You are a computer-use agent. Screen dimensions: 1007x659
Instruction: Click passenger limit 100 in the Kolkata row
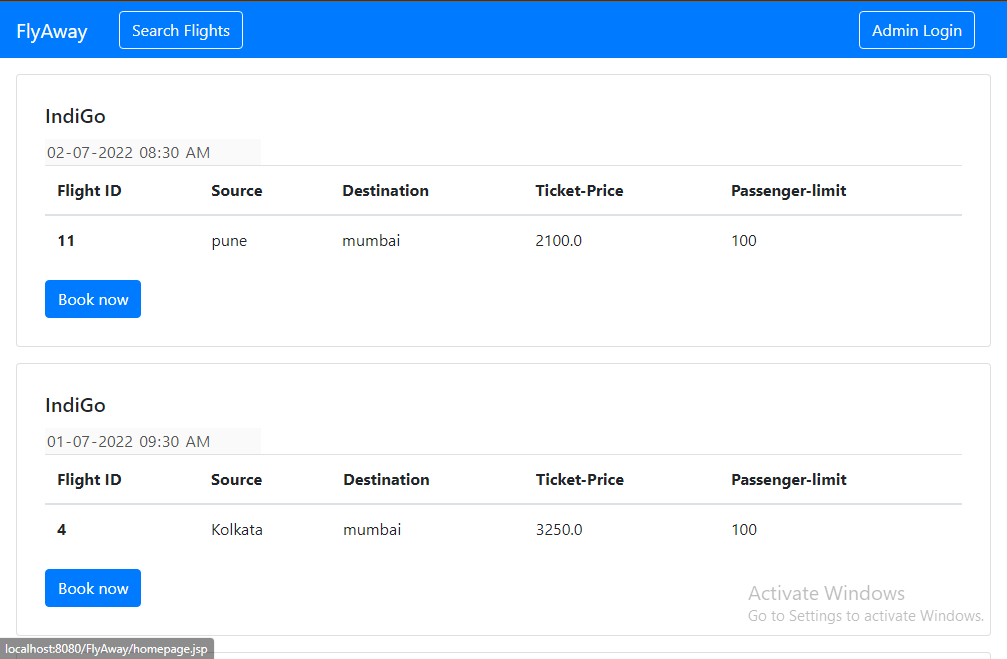tap(744, 530)
